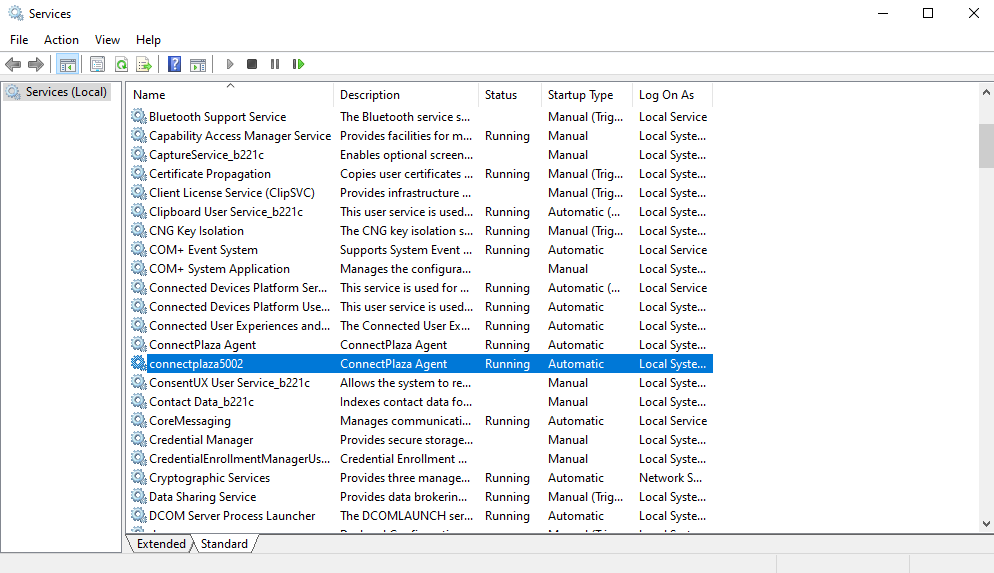The height and width of the screenshot is (573, 994).
Task: Open the Properties toolbar icon
Action: point(97,64)
